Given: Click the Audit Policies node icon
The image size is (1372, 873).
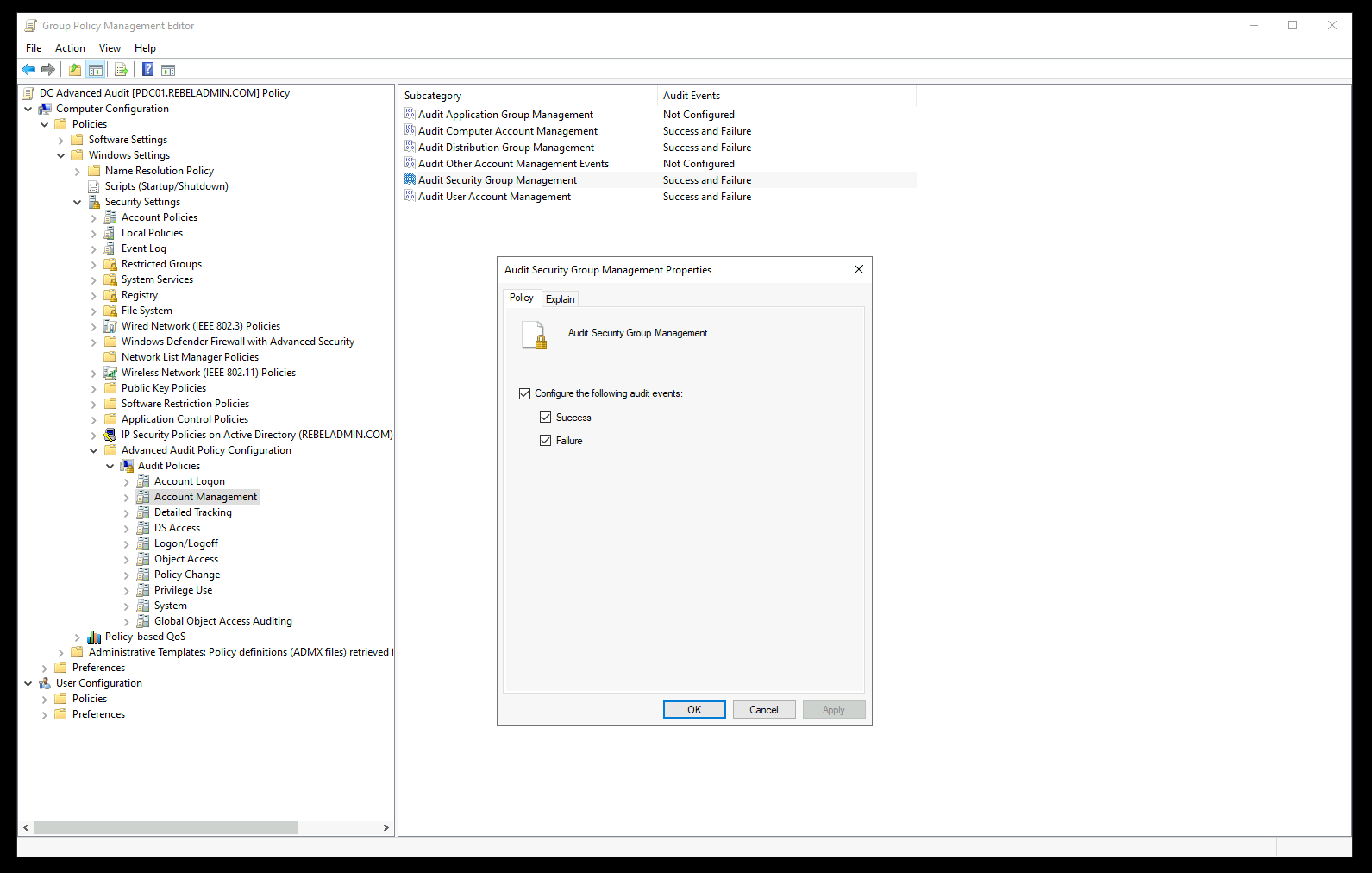Looking at the screenshot, I should pos(127,466).
